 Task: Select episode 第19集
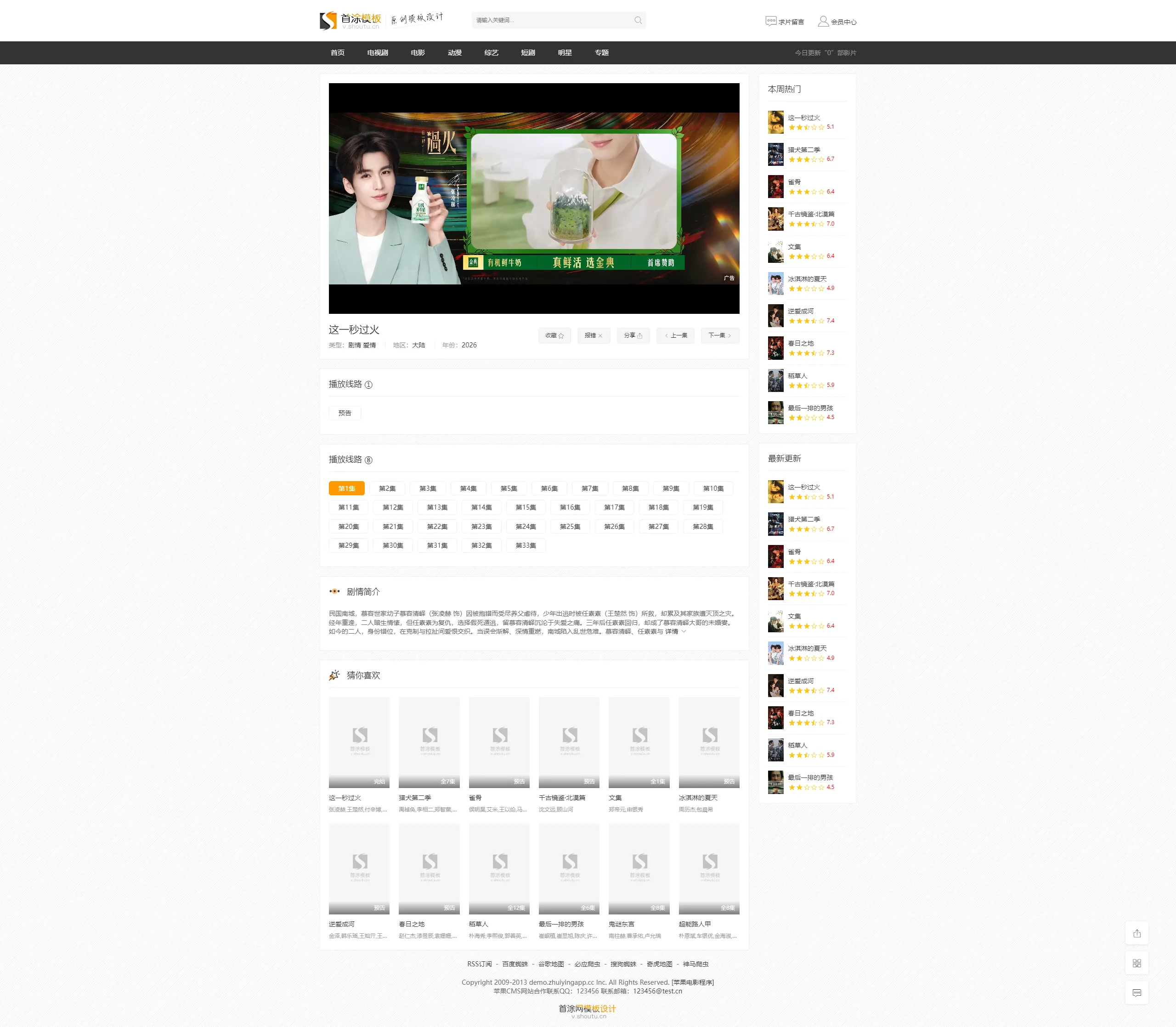pos(703,508)
